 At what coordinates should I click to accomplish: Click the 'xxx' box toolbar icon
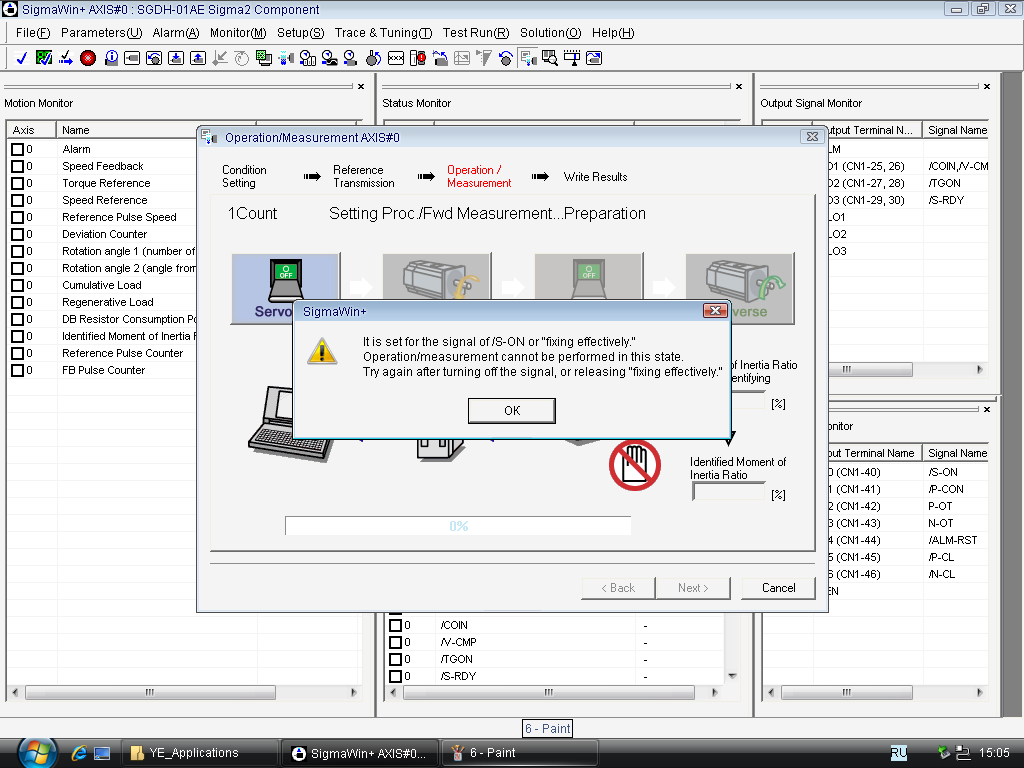tap(396, 58)
